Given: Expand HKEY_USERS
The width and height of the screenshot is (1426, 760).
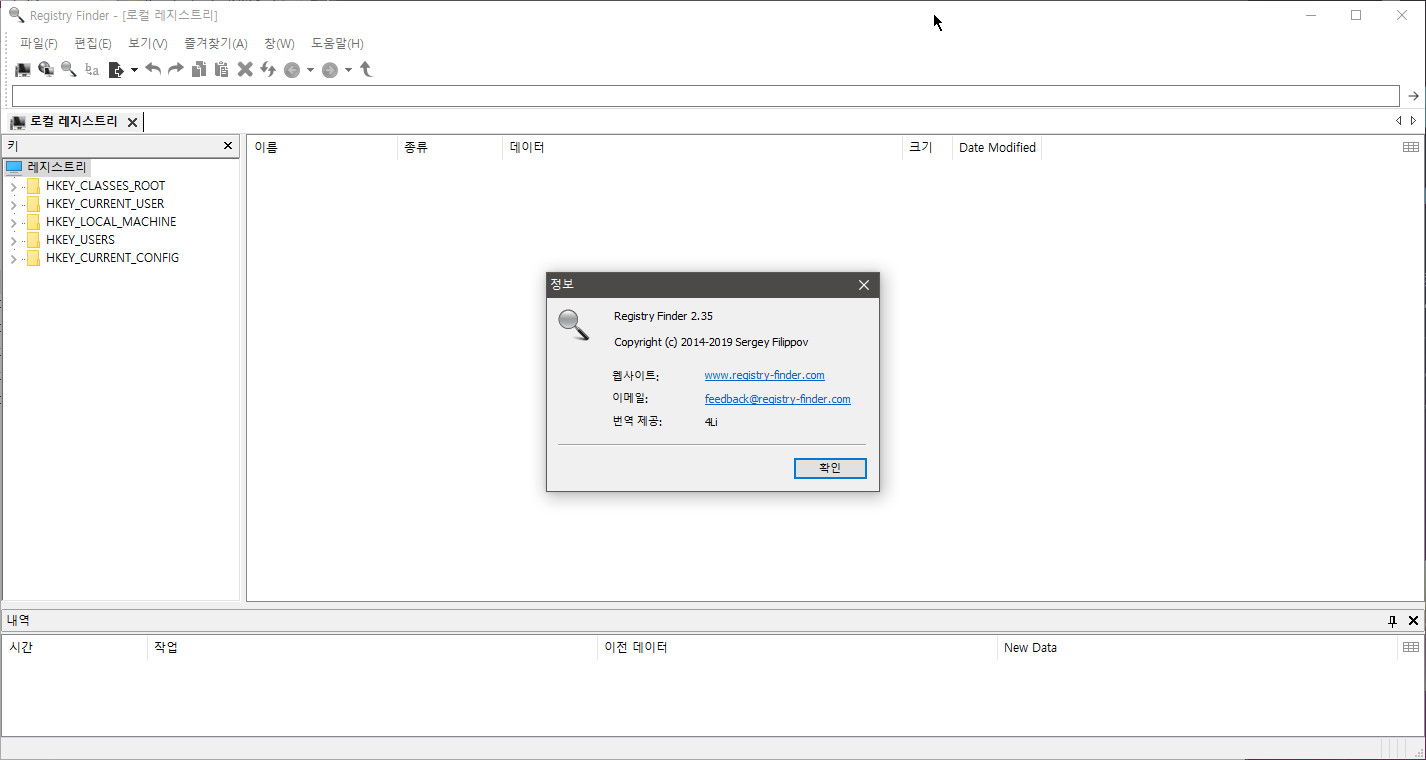Looking at the screenshot, I should pos(13,240).
